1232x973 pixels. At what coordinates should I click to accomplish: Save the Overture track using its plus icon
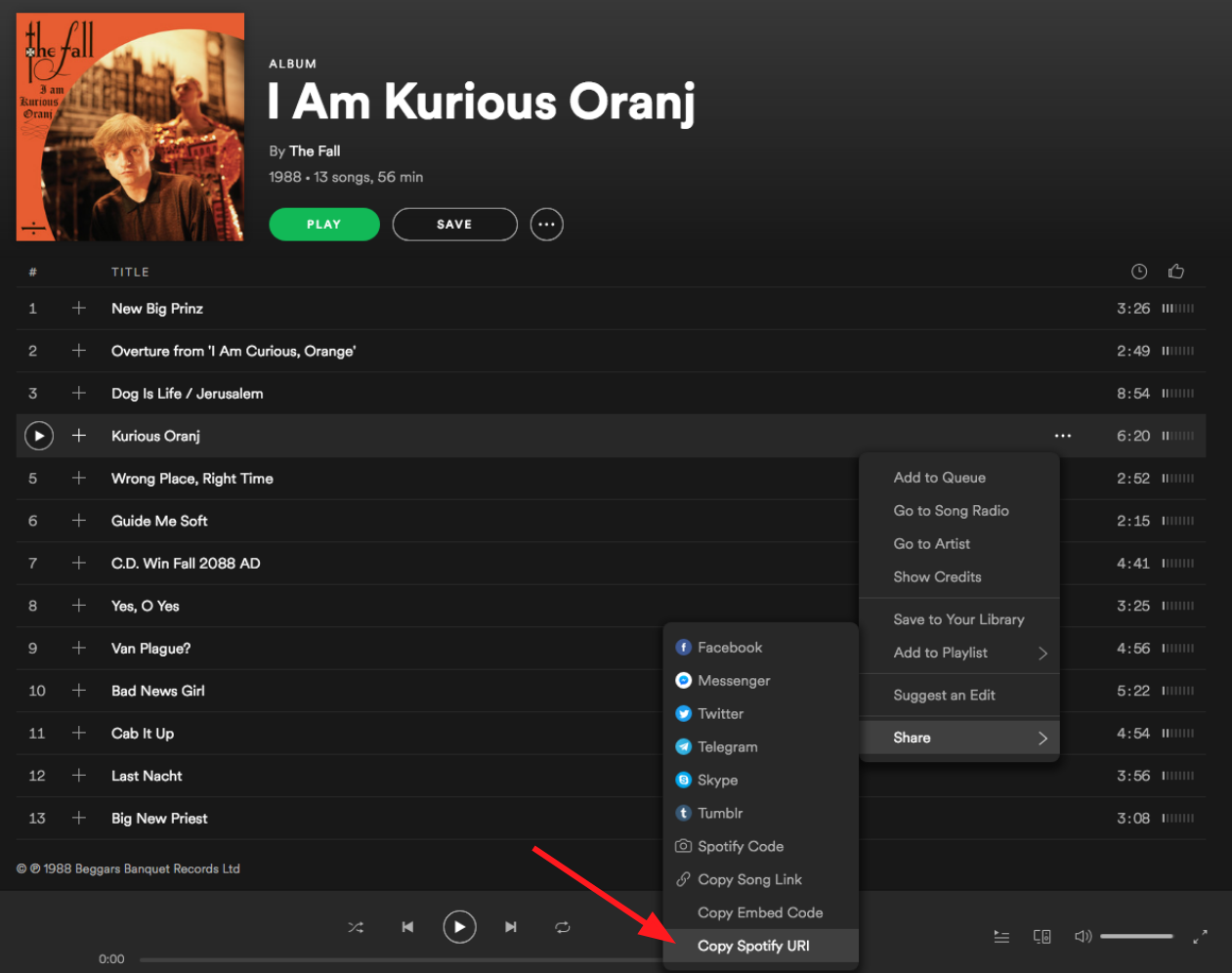pos(79,351)
